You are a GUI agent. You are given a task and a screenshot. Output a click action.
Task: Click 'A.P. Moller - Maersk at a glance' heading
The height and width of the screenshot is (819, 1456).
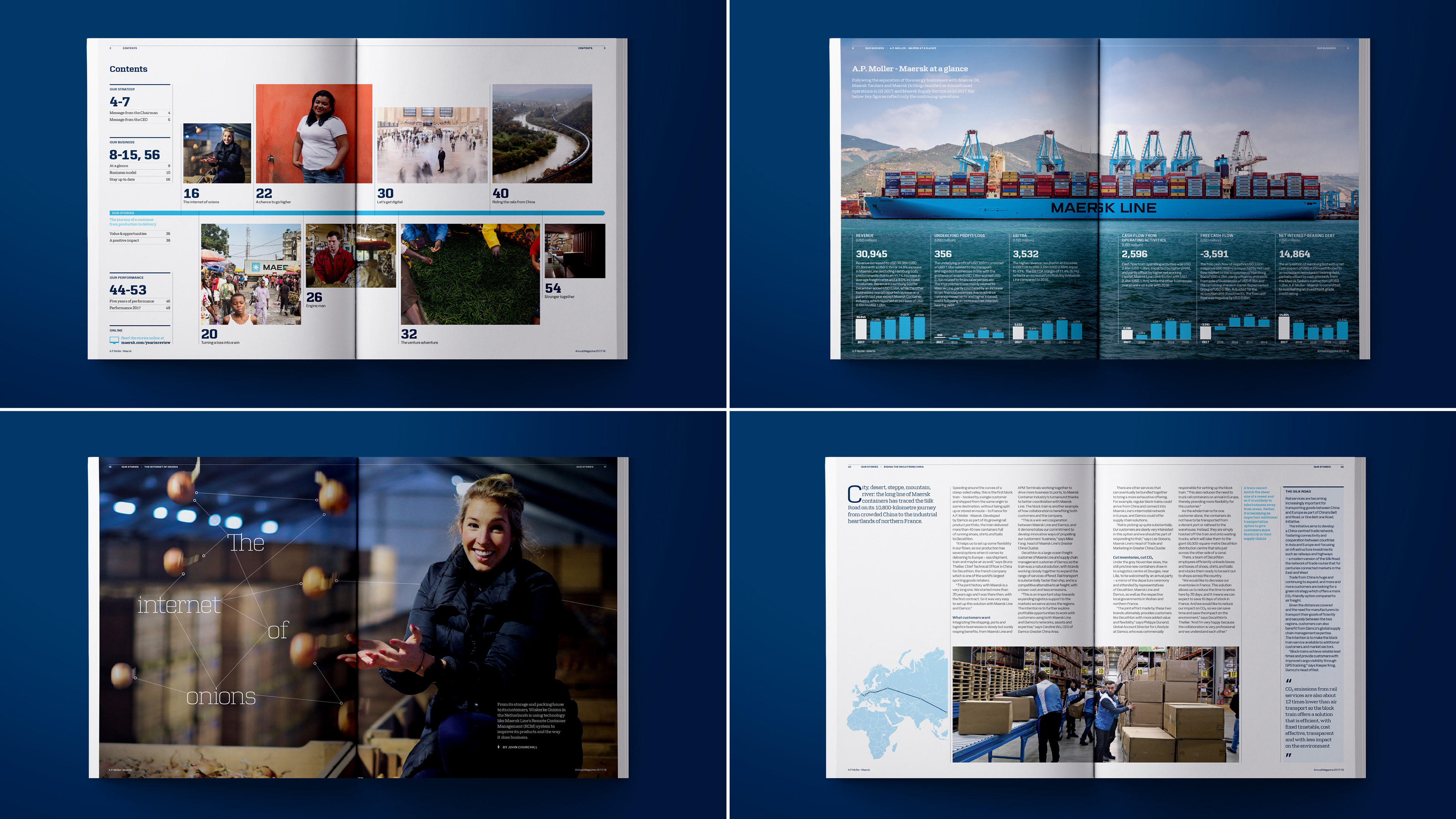910,69
